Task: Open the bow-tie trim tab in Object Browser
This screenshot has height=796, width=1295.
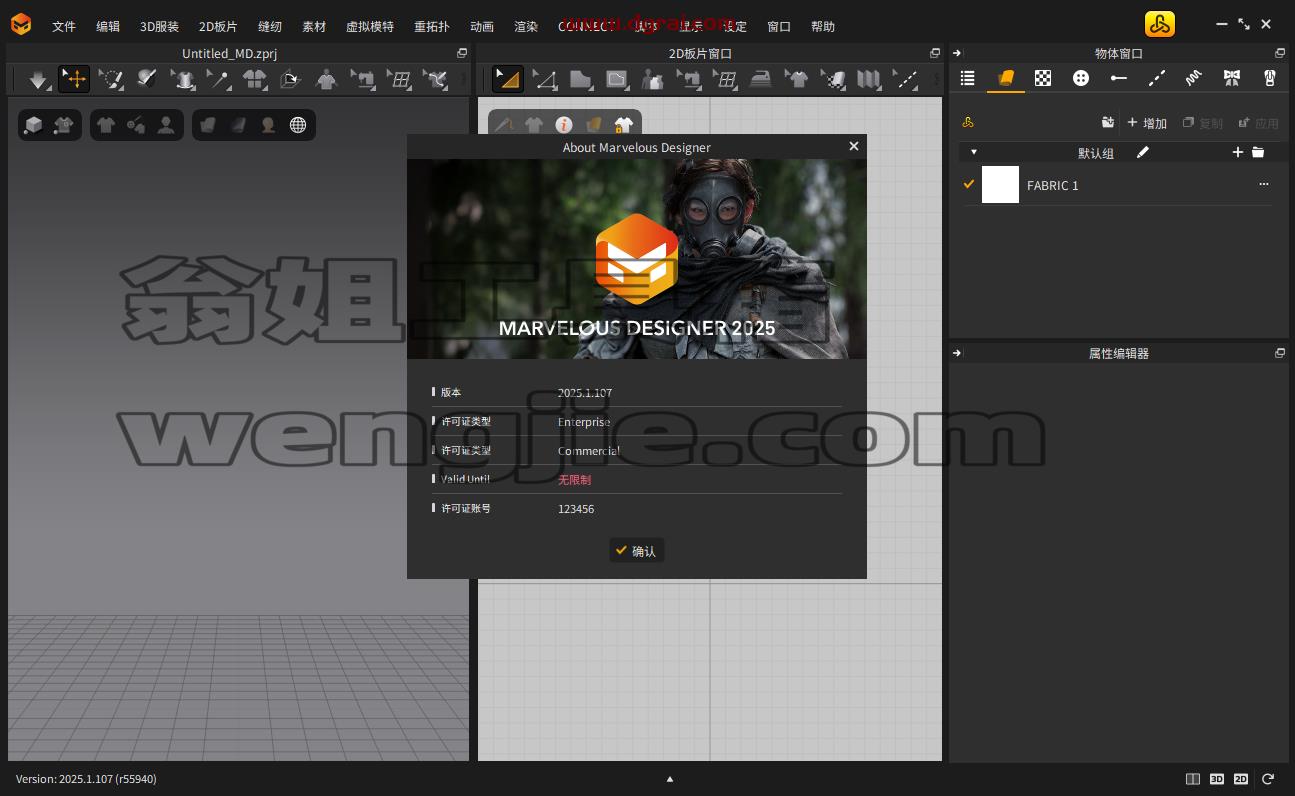Action: 1232,78
